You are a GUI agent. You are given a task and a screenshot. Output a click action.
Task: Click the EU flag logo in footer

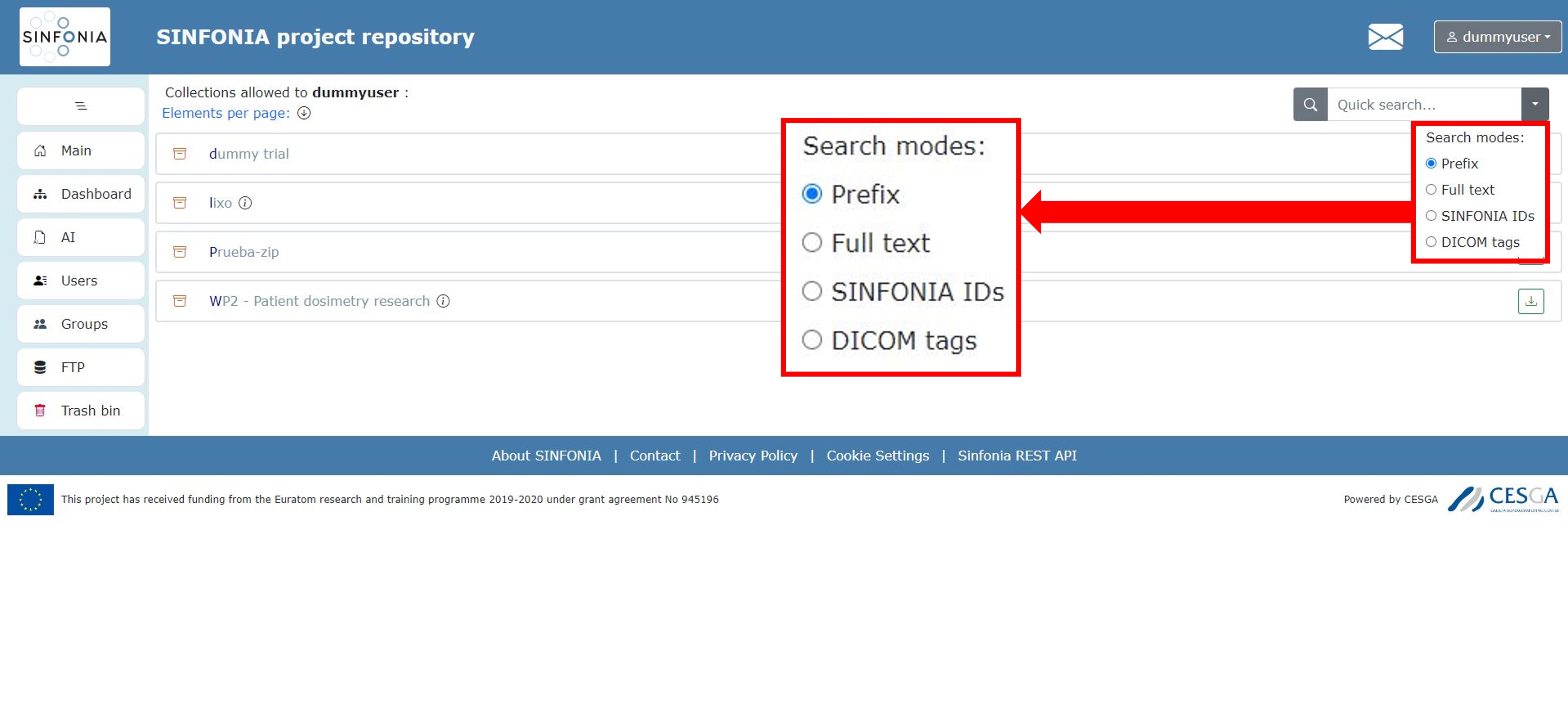pos(30,499)
